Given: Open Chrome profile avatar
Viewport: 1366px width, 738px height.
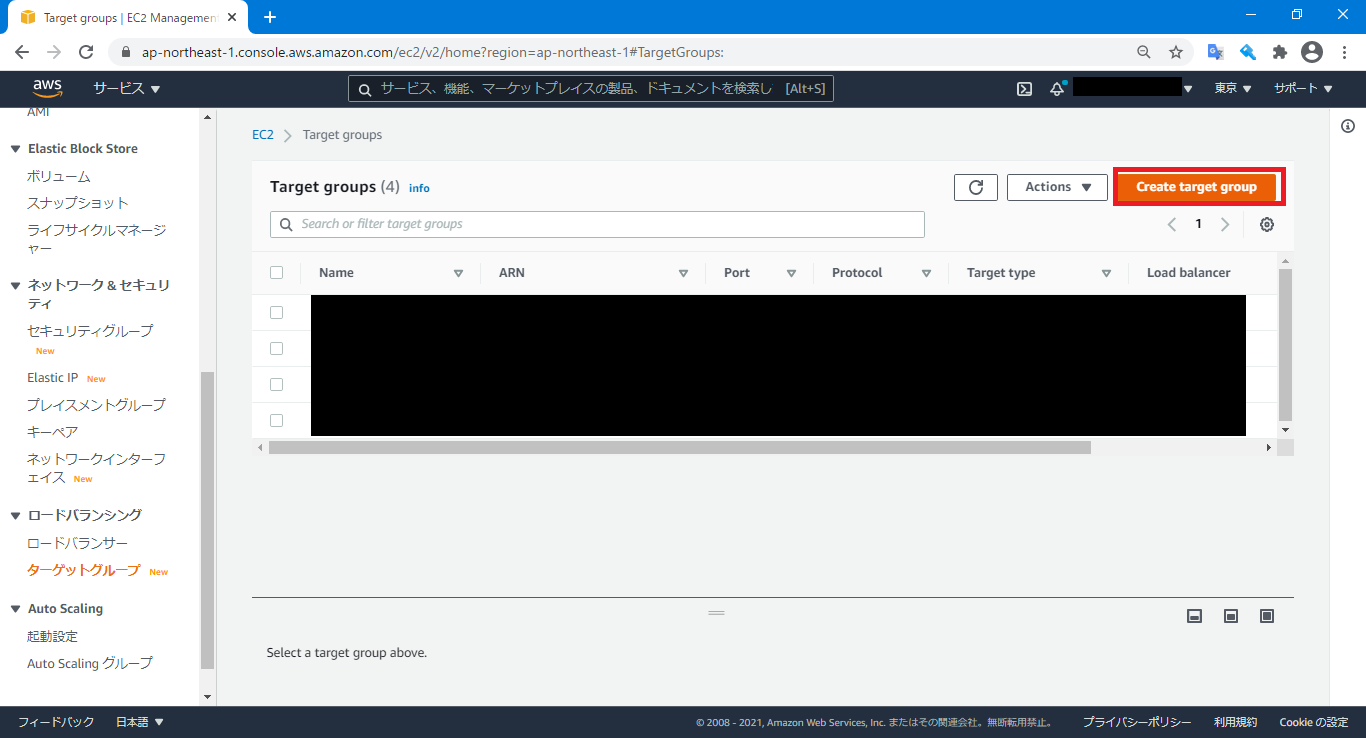Looking at the screenshot, I should (1312, 52).
